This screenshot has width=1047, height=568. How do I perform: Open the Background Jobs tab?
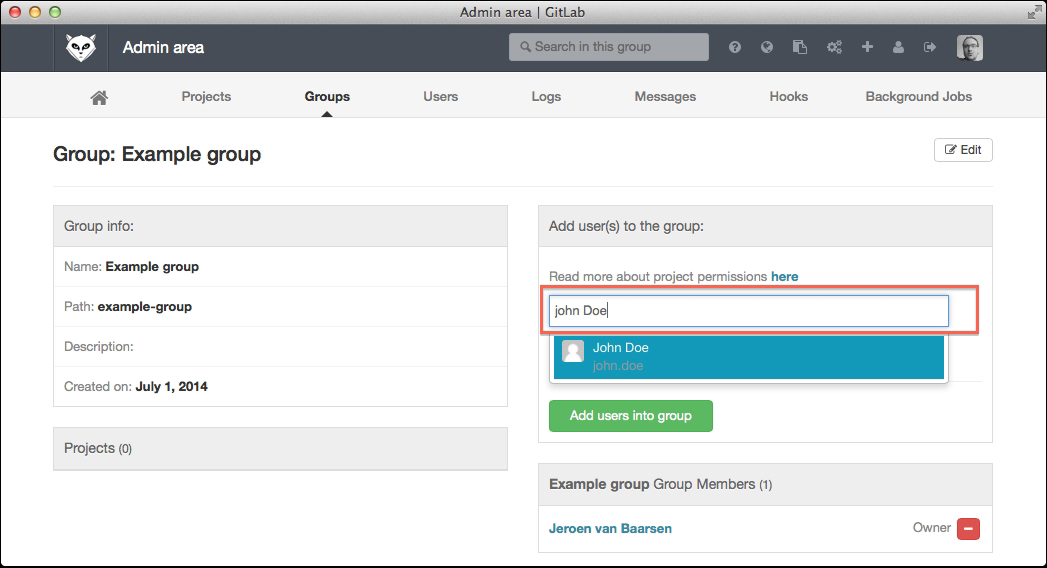click(918, 97)
